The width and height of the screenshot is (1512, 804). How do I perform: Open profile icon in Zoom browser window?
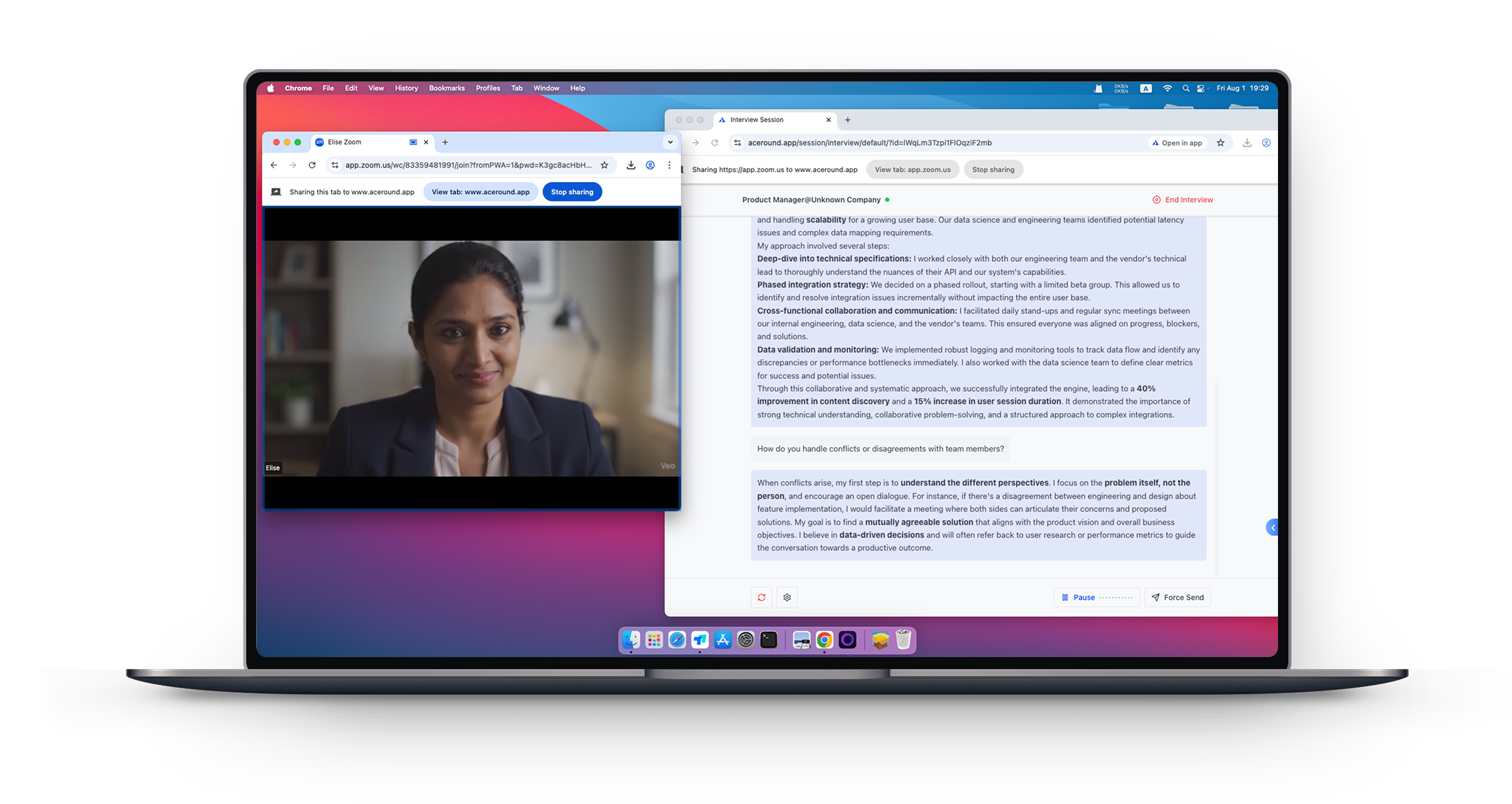[x=650, y=165]
